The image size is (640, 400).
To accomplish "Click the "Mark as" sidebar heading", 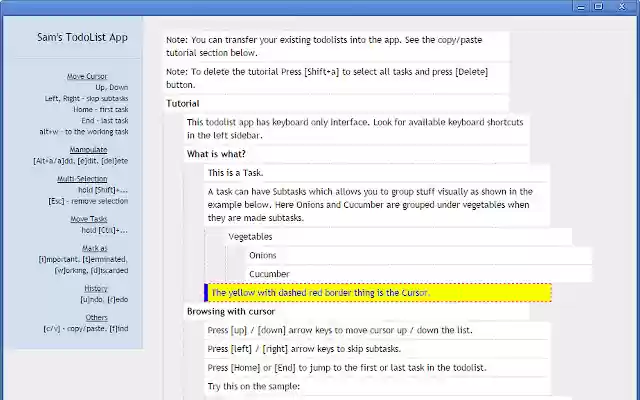I will 95,248.
